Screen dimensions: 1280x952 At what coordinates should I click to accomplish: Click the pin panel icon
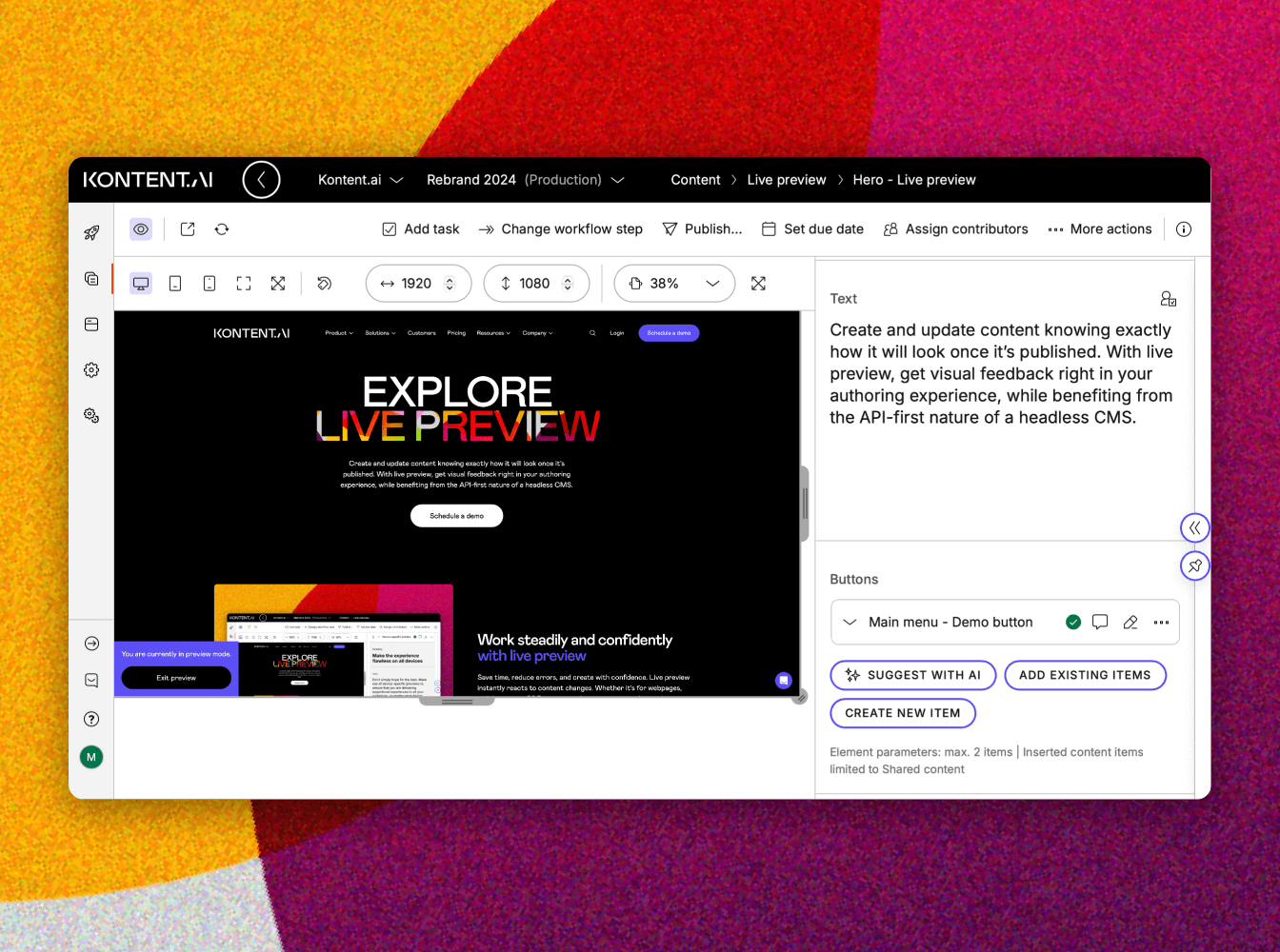click(x=1194, y=565)
